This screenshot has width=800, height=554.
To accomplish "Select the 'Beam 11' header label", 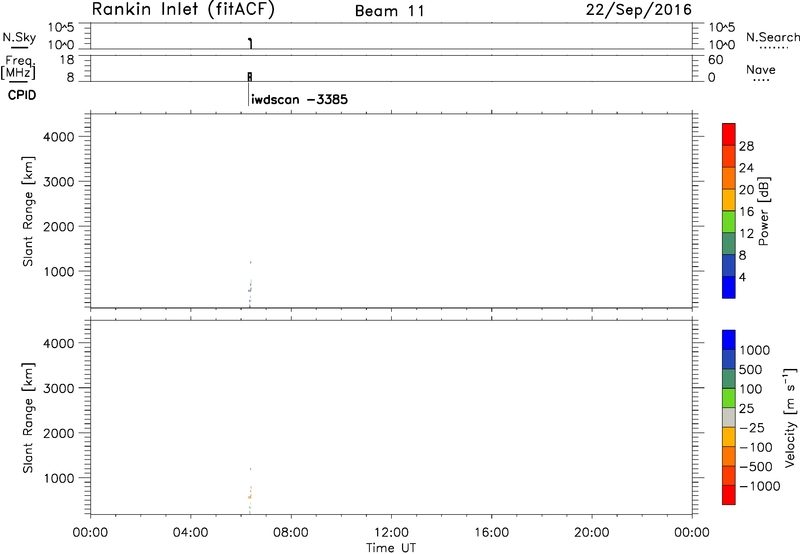I will click(x=390, y=11).
